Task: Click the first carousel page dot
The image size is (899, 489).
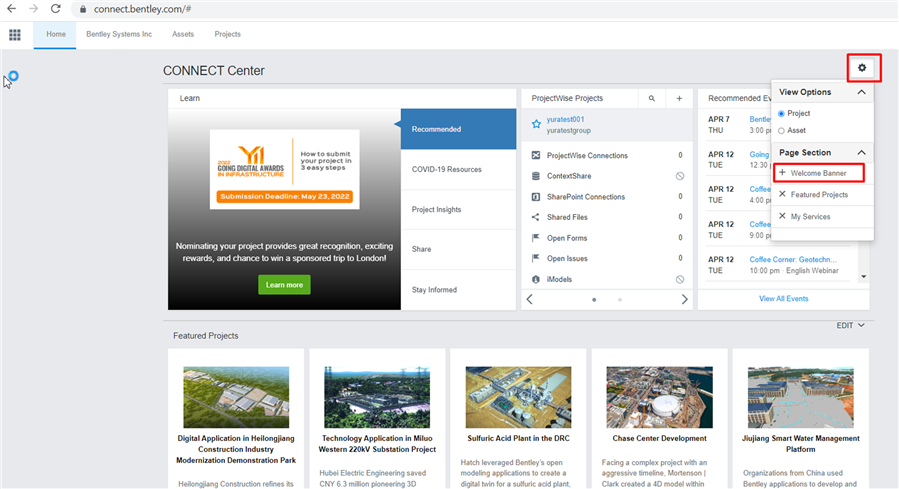Action: coord(594,300)
